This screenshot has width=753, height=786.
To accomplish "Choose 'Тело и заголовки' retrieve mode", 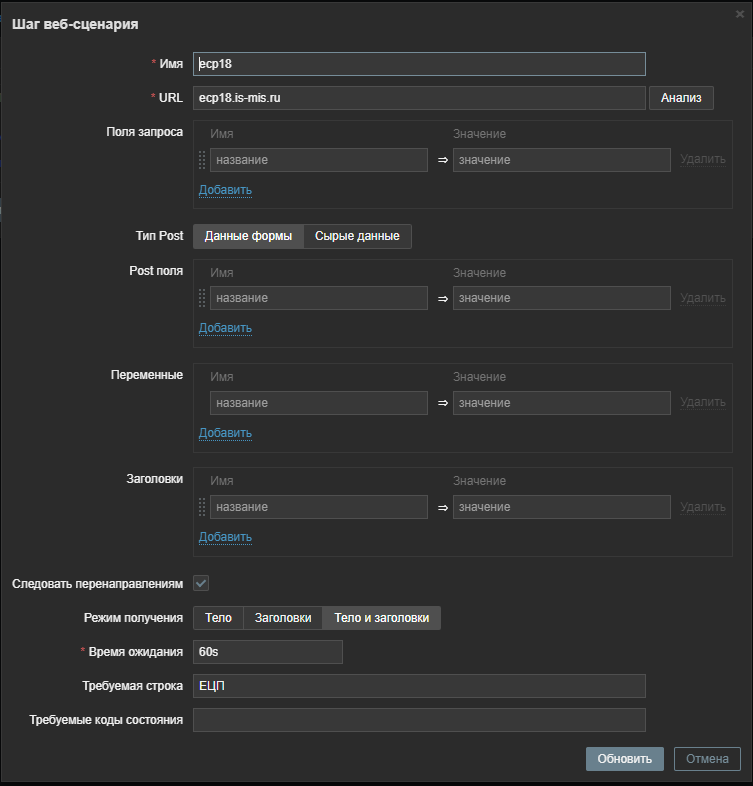I will coord(381,618).
